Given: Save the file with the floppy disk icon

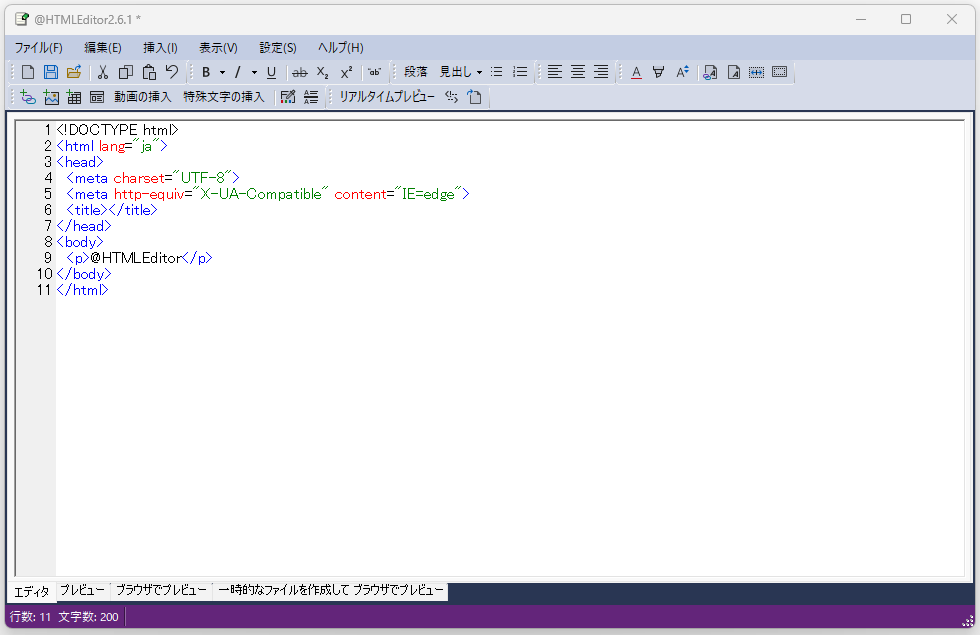Looking at the screenshot, I should (51, 72).
